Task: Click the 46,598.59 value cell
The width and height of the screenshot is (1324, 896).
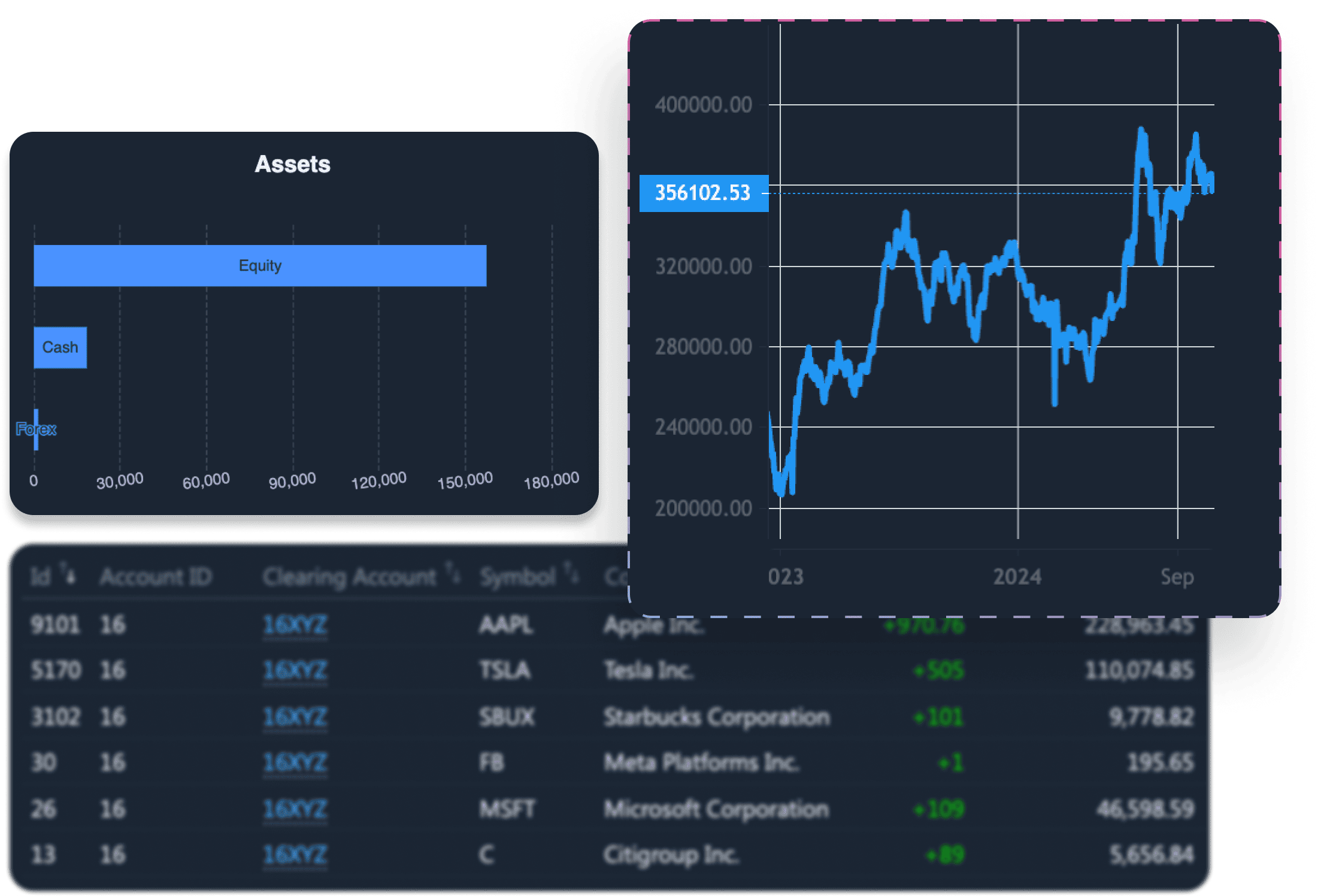Action: [x=1146, y=809]
